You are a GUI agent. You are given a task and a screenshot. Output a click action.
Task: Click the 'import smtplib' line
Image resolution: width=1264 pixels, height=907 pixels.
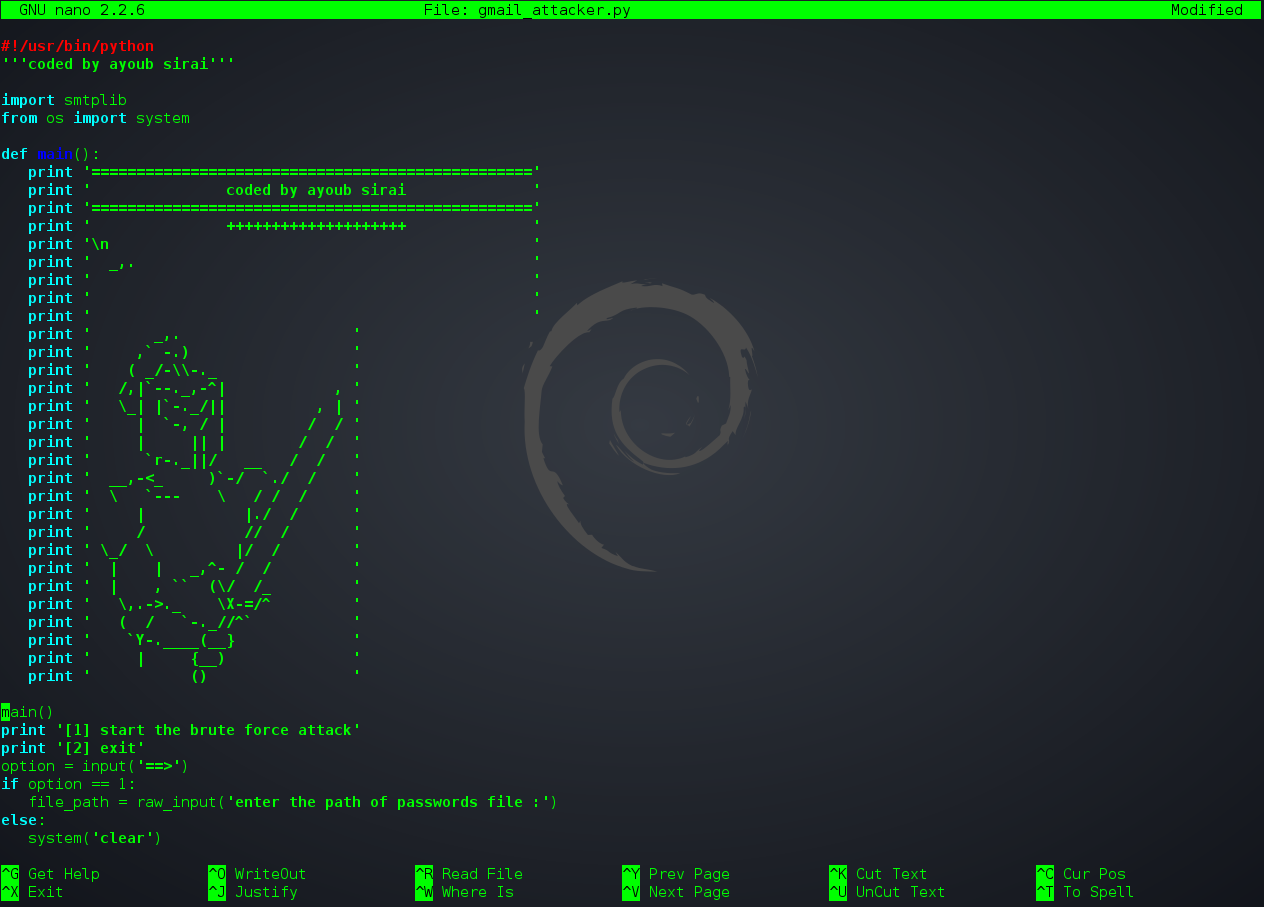coord(64,100)
